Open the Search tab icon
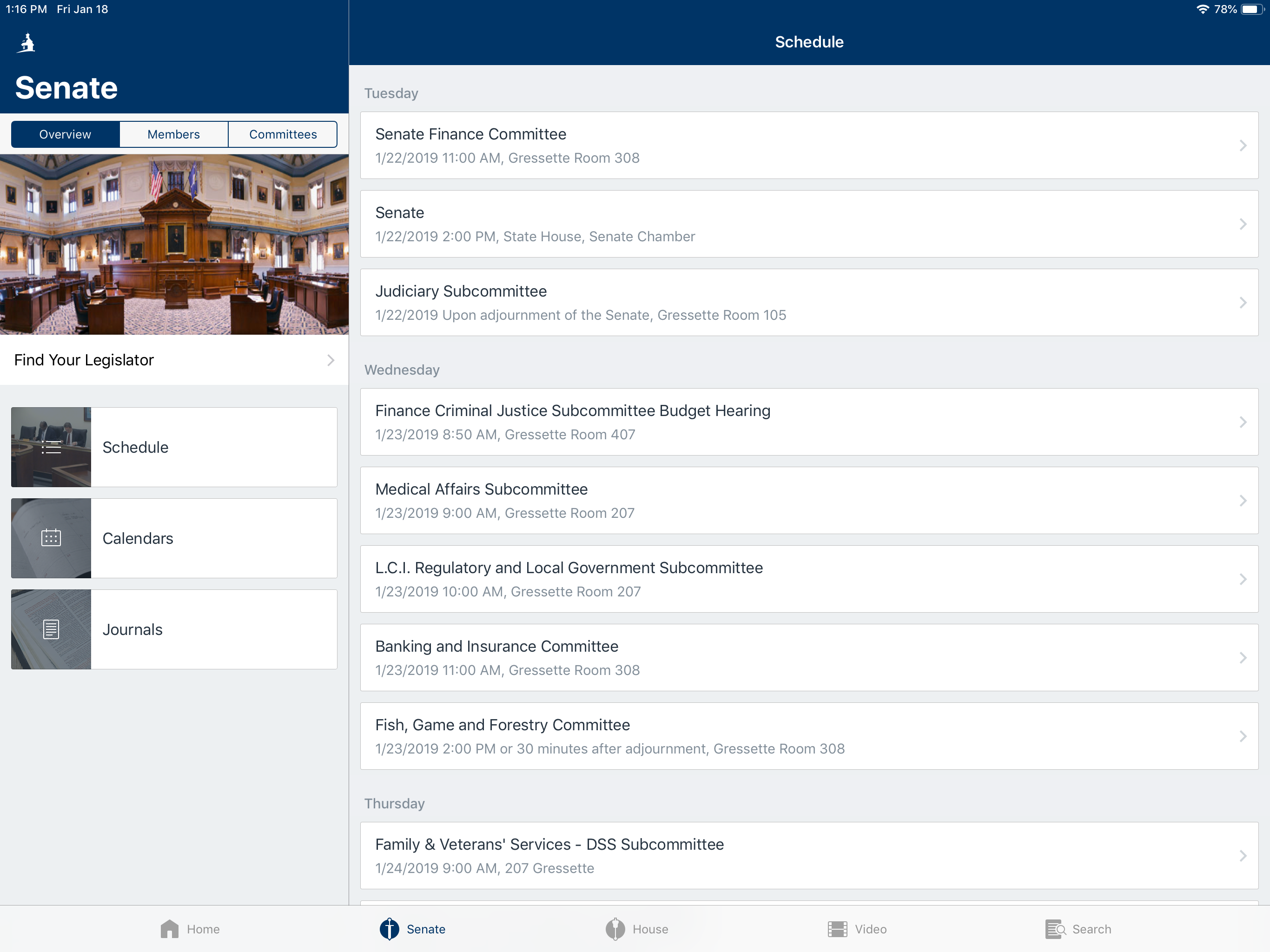This screenshot has height=952, width=1270. tap(1055, 928)
